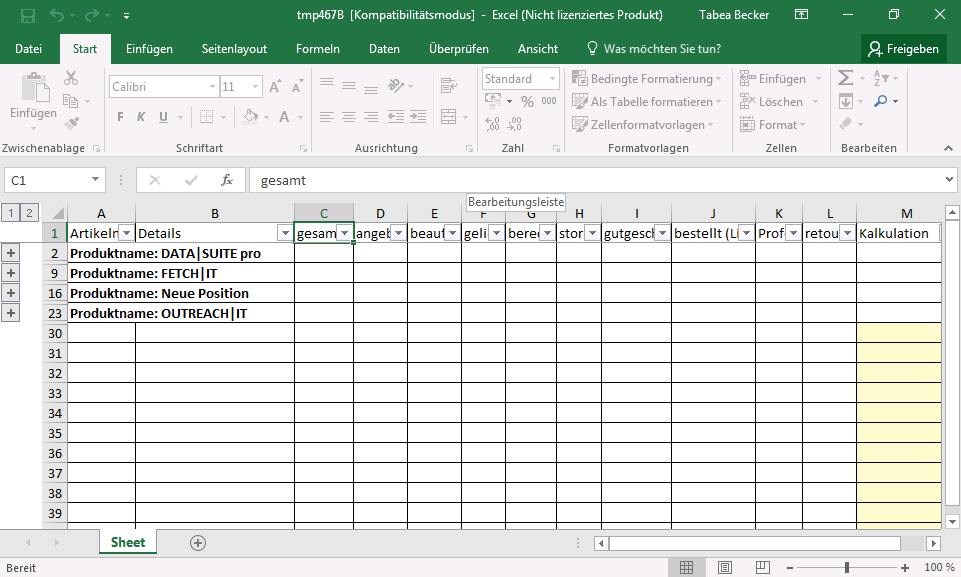Align text right in cell
The width and height of the screenshot is (961, 577).
coord(371,117)
